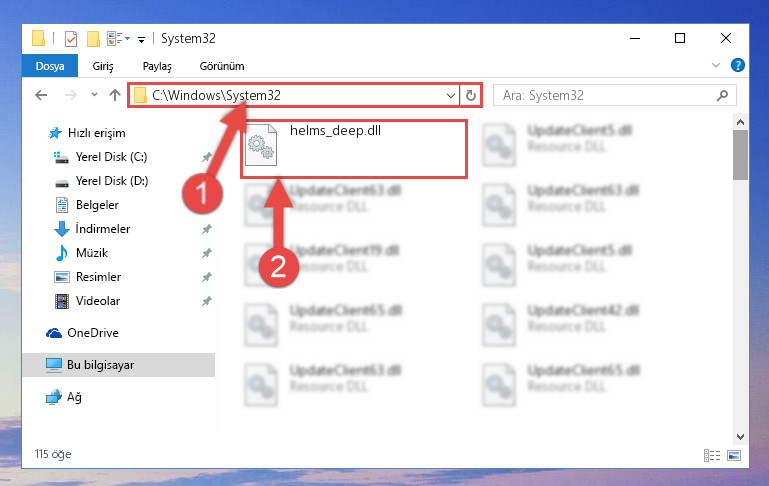Expand the address bar history dropdown

pos(451,95)
